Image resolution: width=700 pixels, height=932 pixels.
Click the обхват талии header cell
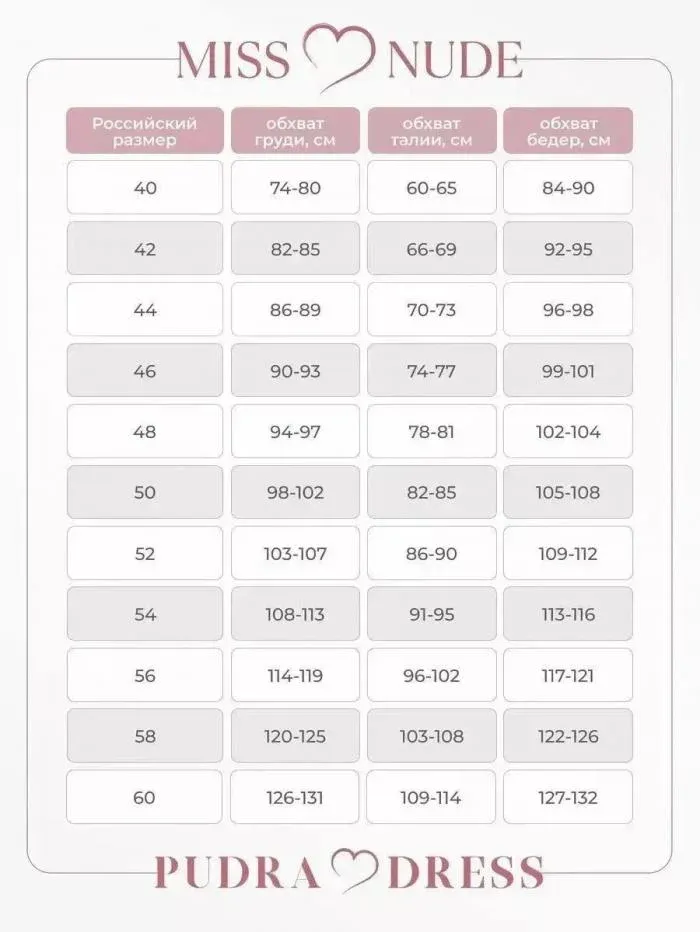432,131
